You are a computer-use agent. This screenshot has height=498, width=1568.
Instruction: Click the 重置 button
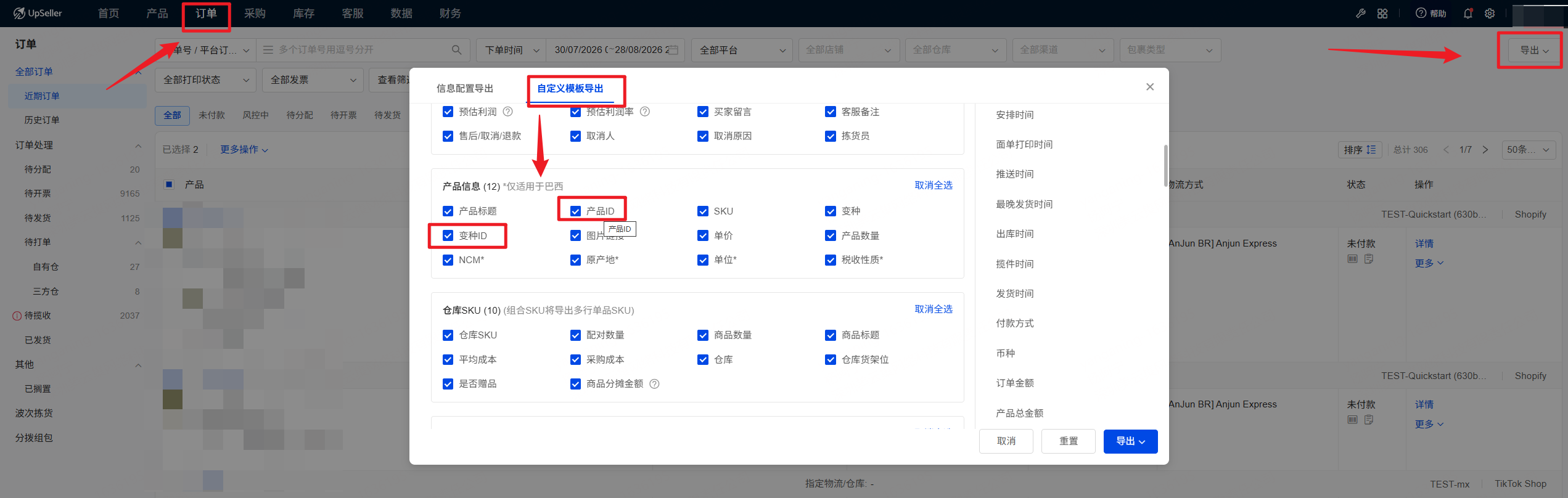[1069, 441]
